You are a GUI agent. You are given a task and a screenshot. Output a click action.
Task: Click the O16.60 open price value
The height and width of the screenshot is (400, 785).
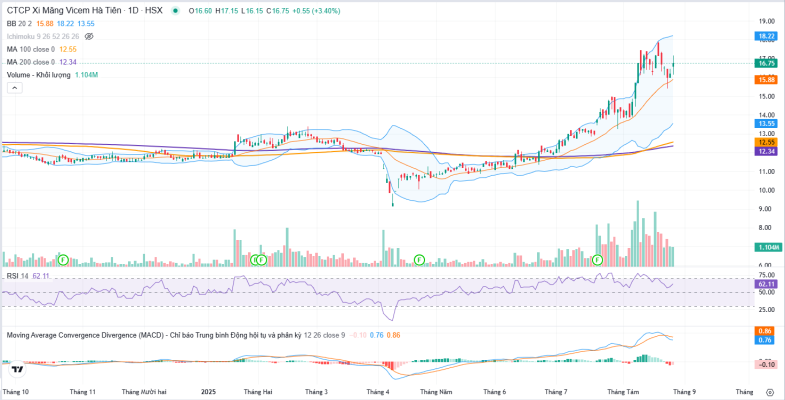(202, 11)
